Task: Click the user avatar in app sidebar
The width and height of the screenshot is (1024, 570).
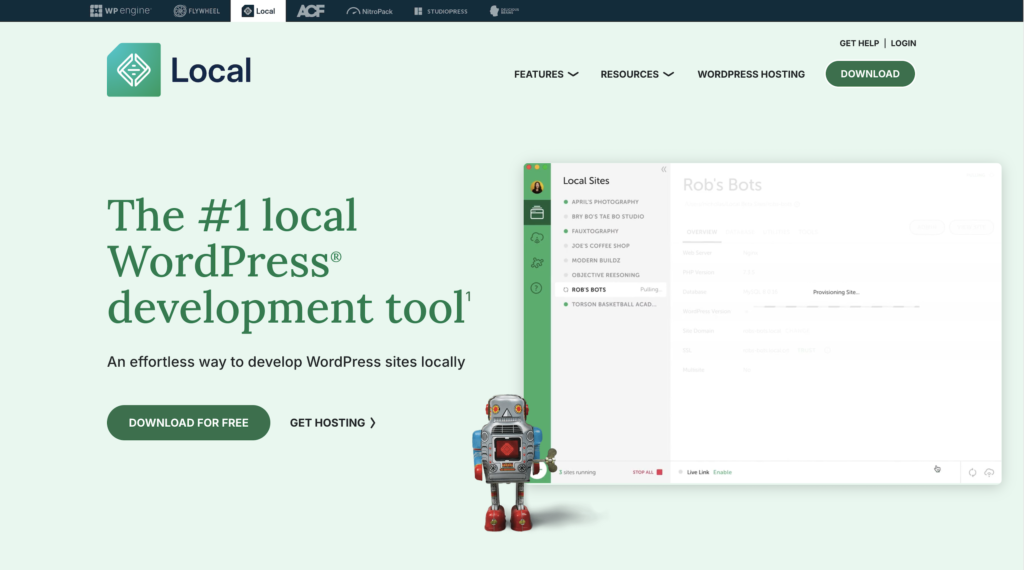Action: (537, 187)
